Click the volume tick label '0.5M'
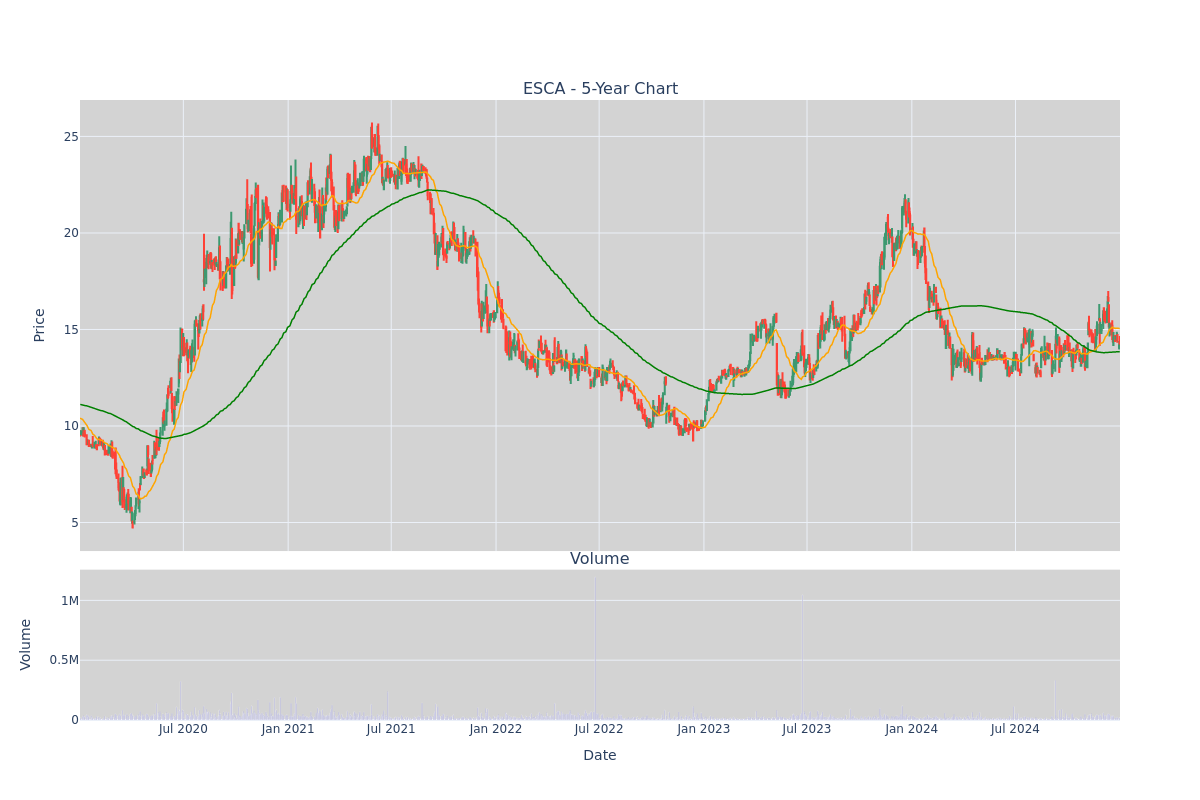Screen dimensions: 1200x800 64,660
